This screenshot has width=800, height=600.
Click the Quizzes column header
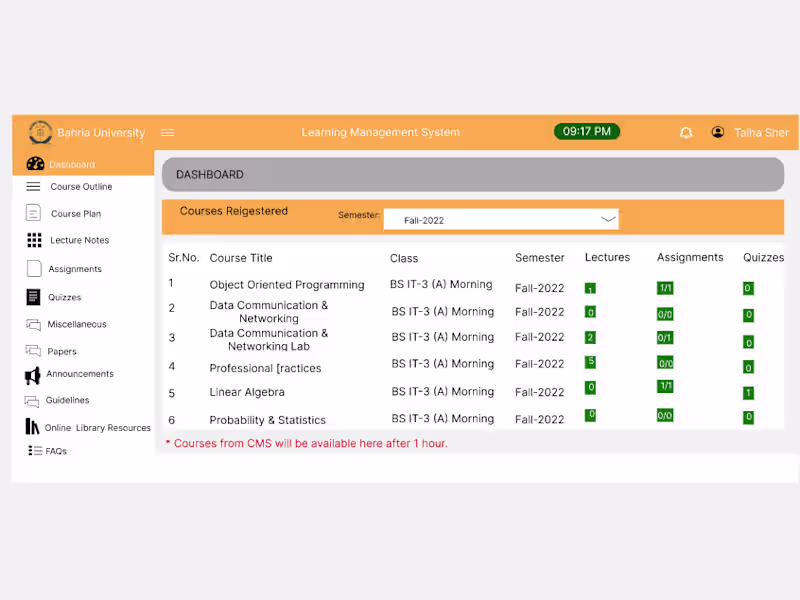[x=763, y=258]
